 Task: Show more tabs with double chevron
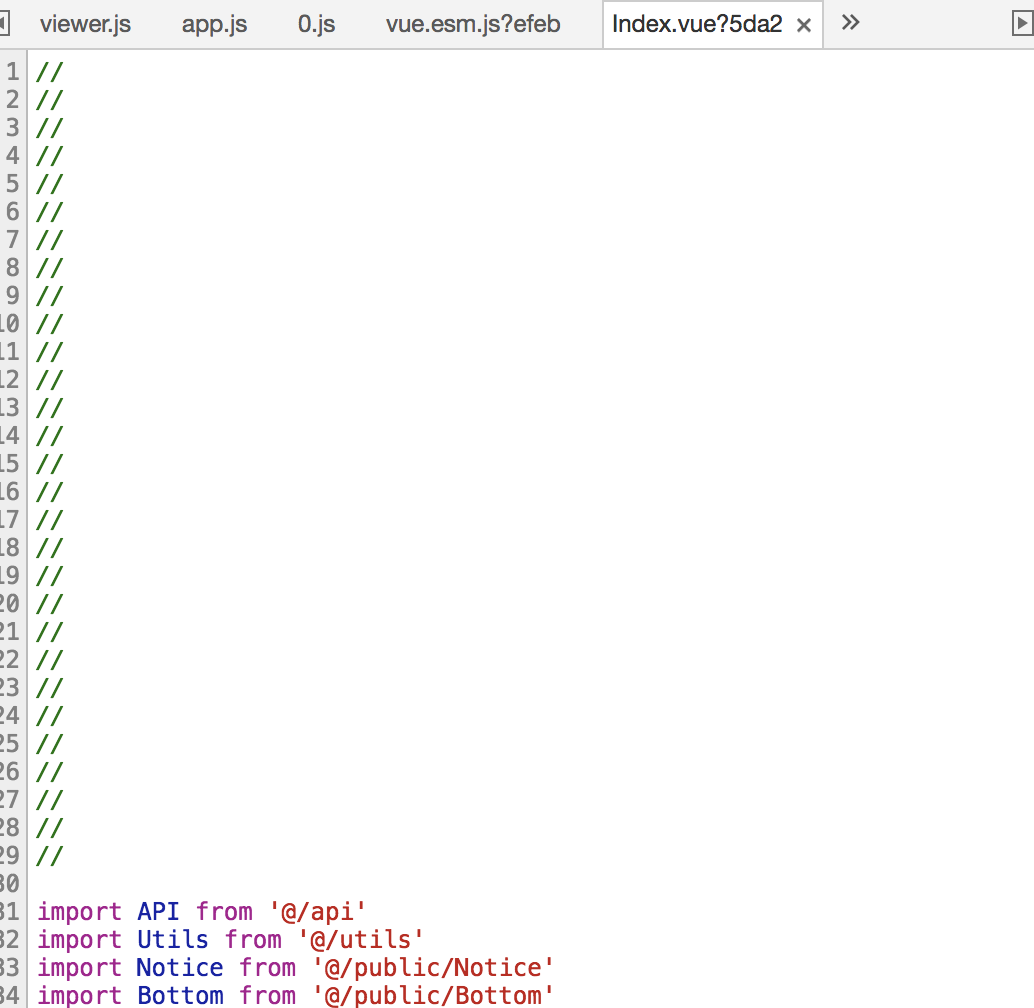[x=851, y=23]
